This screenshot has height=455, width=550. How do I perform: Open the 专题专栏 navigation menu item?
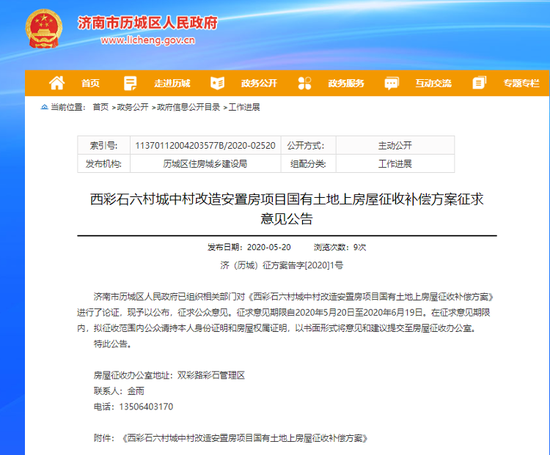pyautogui.click(x=522, y=83)
